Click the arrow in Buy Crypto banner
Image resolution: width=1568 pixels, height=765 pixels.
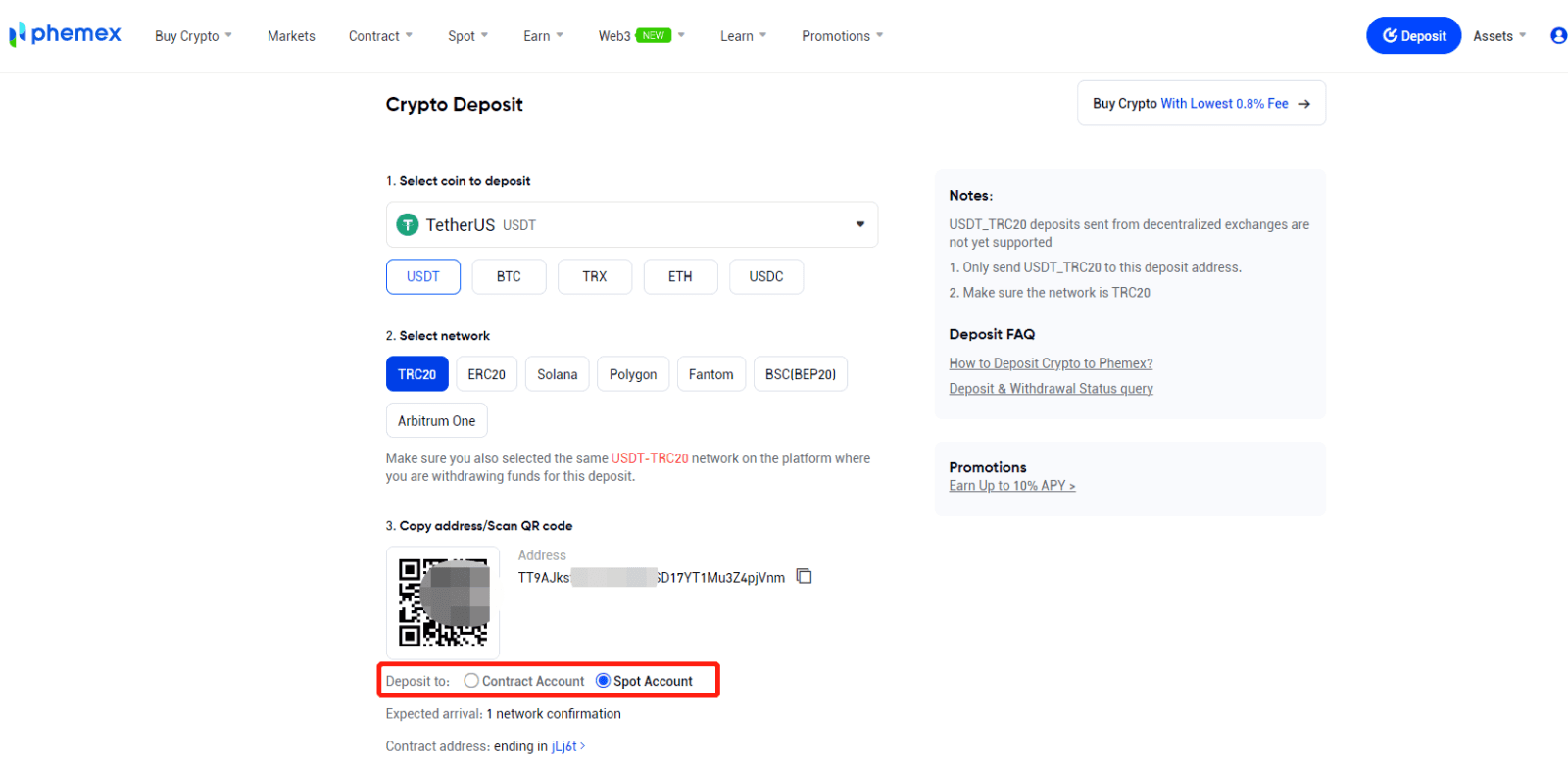(1304, 104)
